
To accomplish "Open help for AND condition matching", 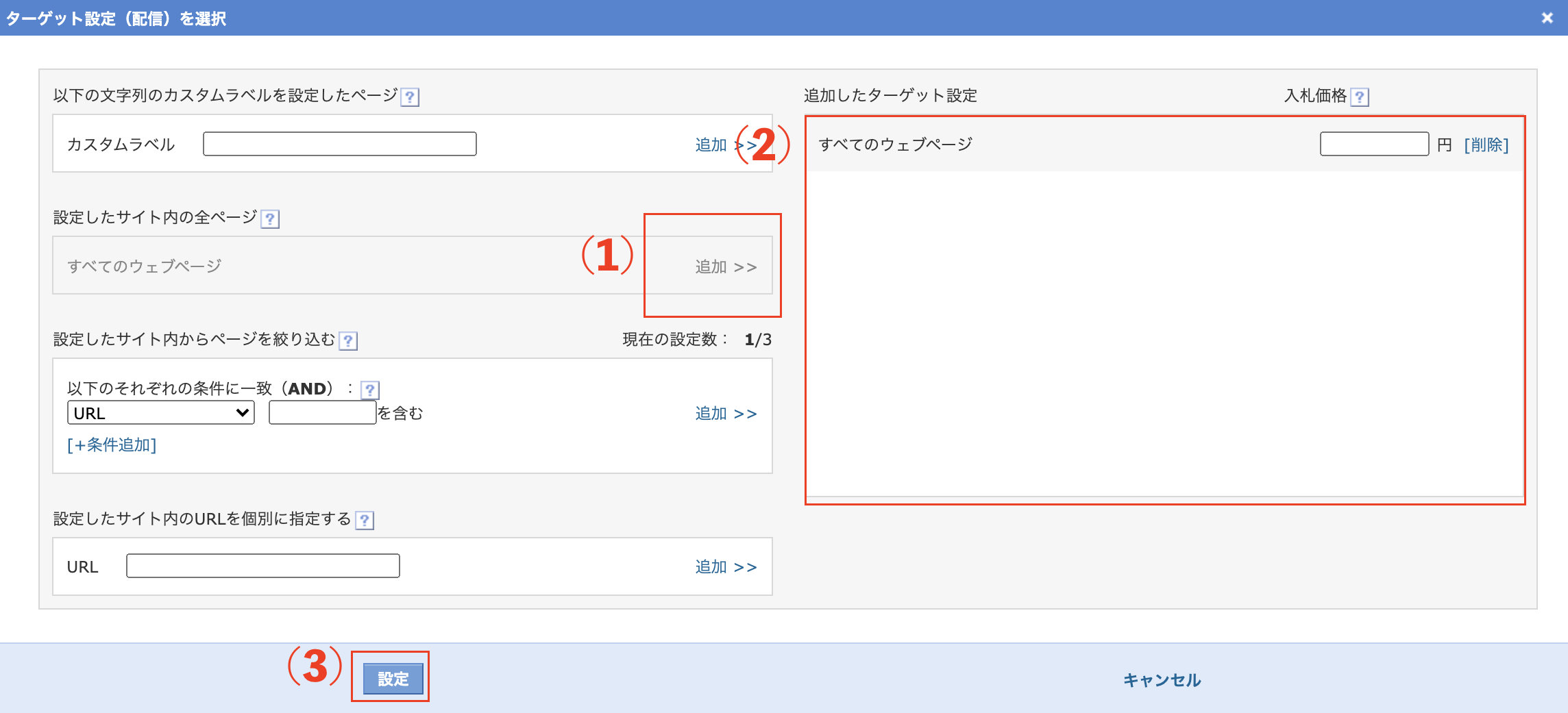I will pos(370,390).
